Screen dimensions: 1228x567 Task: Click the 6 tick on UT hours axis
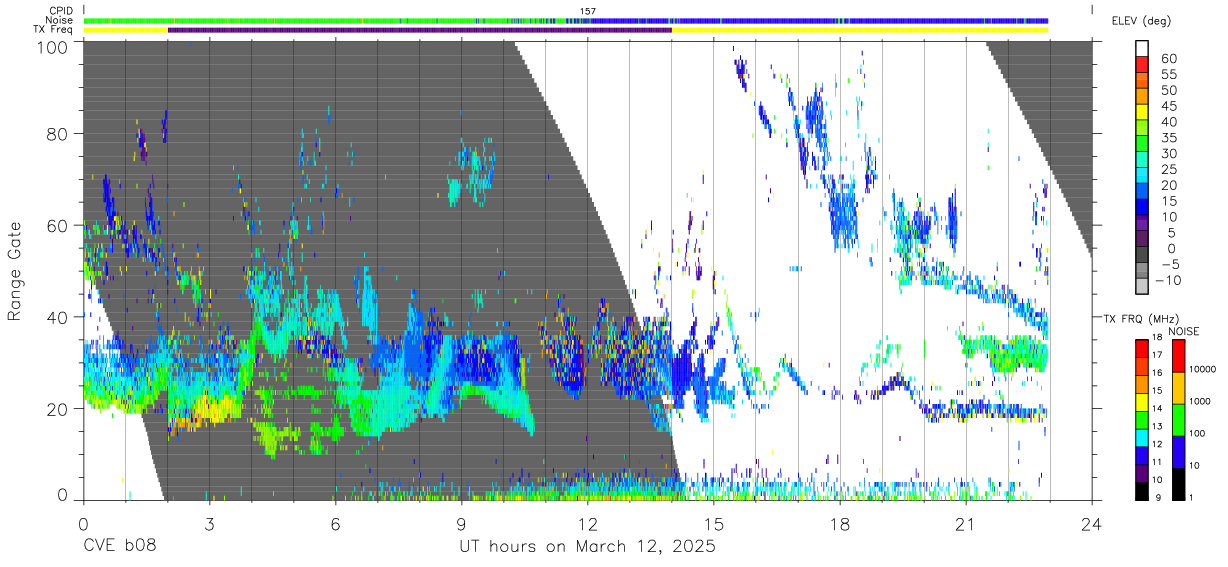click(x=335, y=524)
